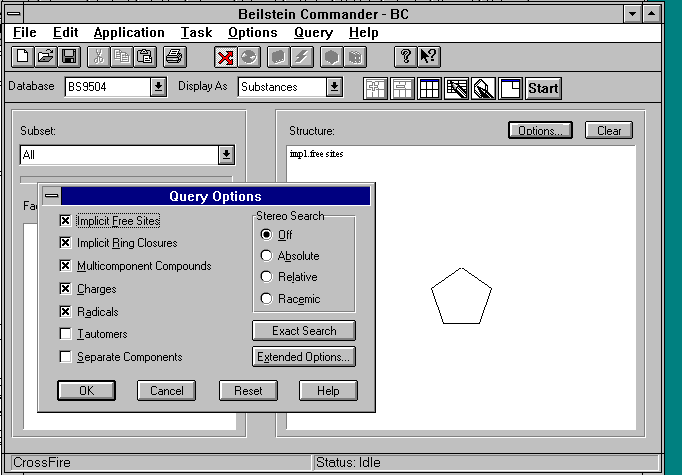Image resolution: width=682 pixels, height=475 pixels.
Task: Expand the Subset All dropdown
Action: 226,155
